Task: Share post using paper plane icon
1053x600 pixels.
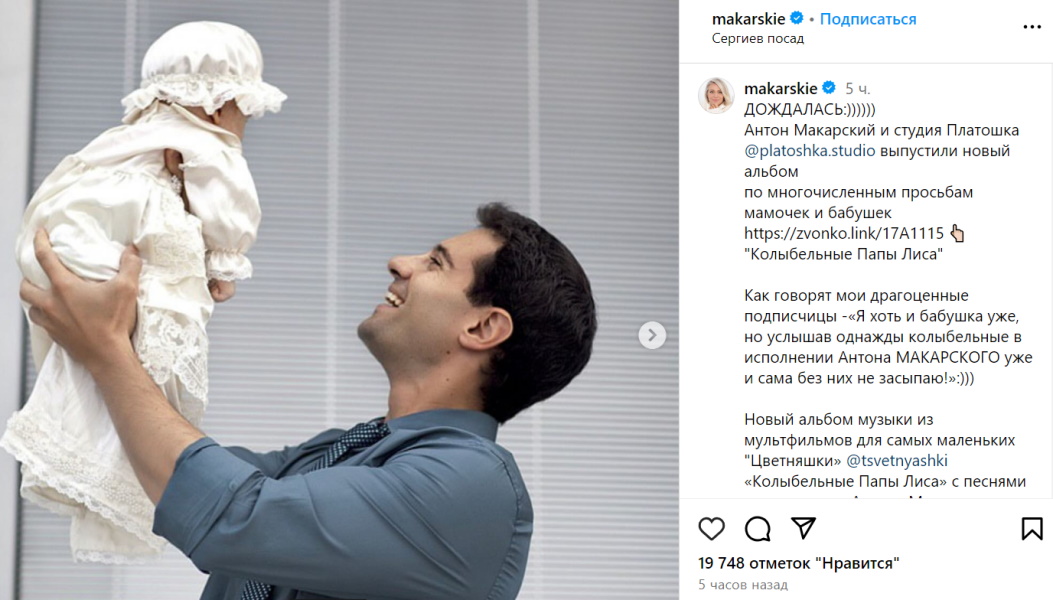Action: pyautogui.click(x=803, y=528)
